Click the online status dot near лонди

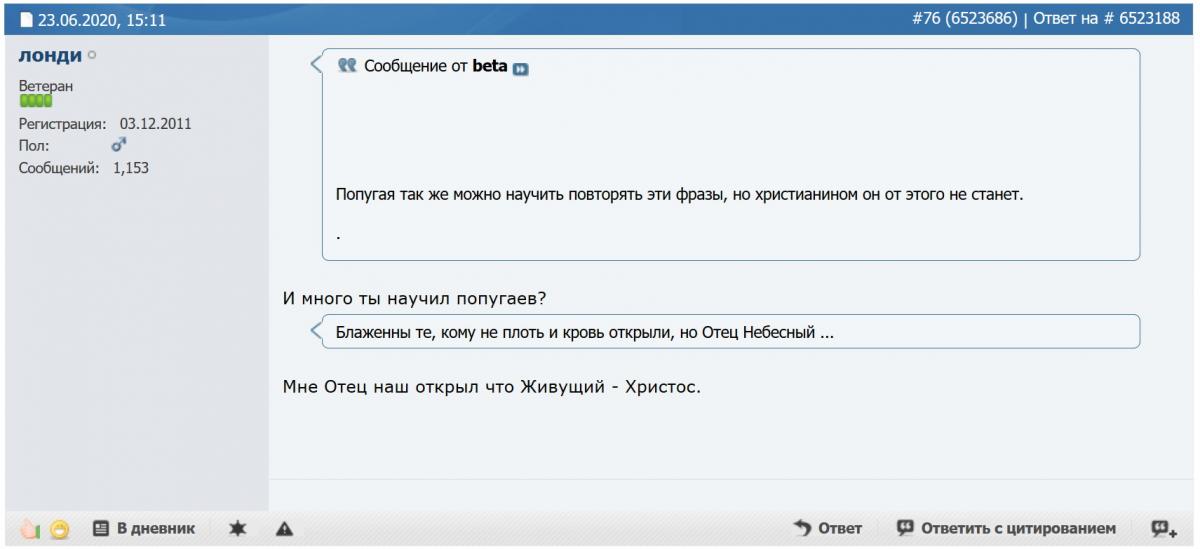(x=92, y=57)
